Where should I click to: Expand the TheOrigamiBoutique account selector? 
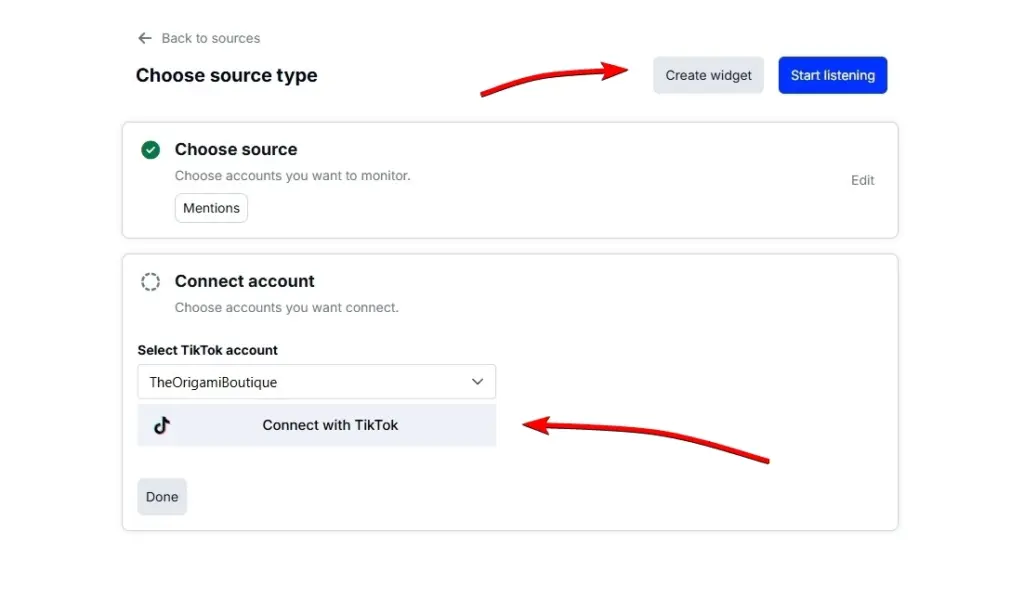pyautogui.click(x=316, y=382)
